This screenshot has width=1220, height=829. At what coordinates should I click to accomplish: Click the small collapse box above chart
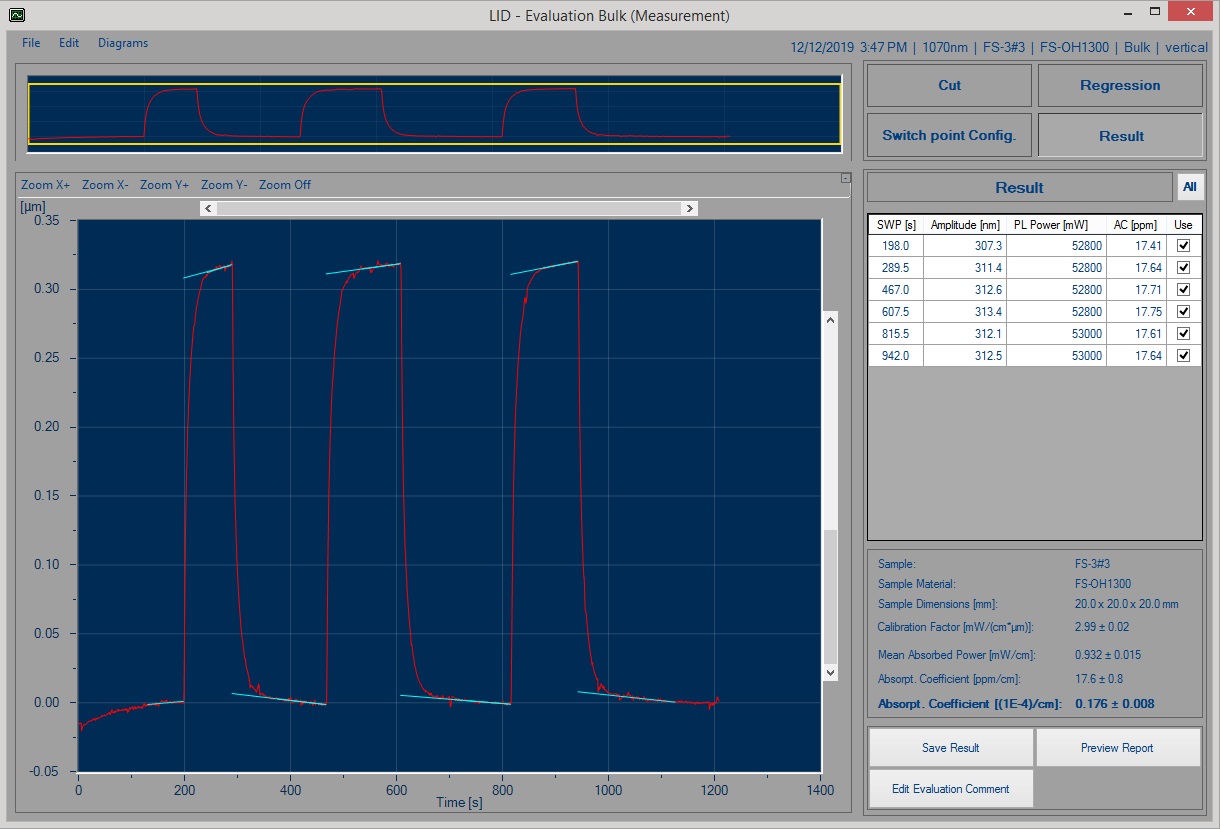tap(846, 179)
